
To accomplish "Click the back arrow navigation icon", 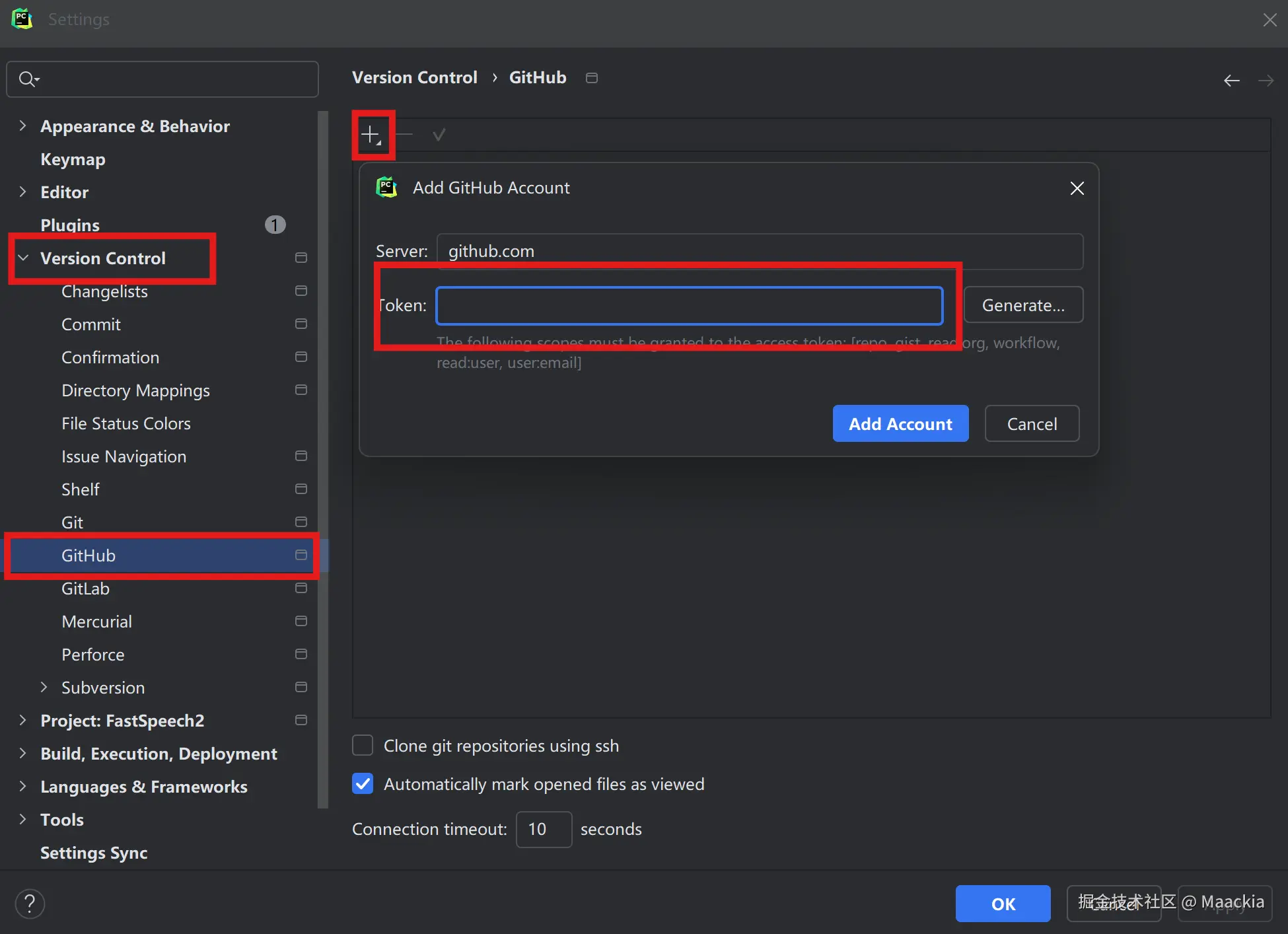I will click(x=1231, y=81).
